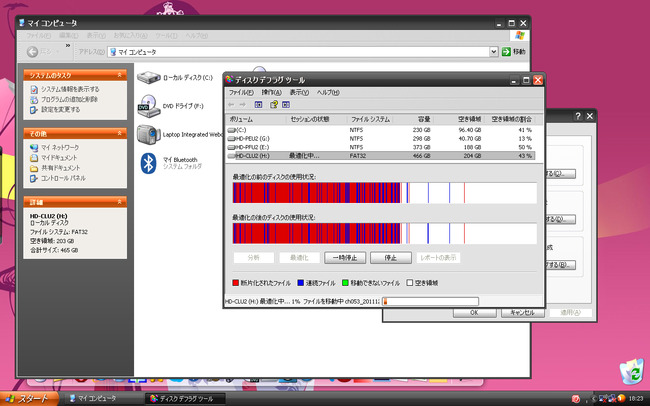The width and height of the screenshot is (650, 406).
Task: Click the Disk Defragmenter title bar icon
Action: coord(229,80)
